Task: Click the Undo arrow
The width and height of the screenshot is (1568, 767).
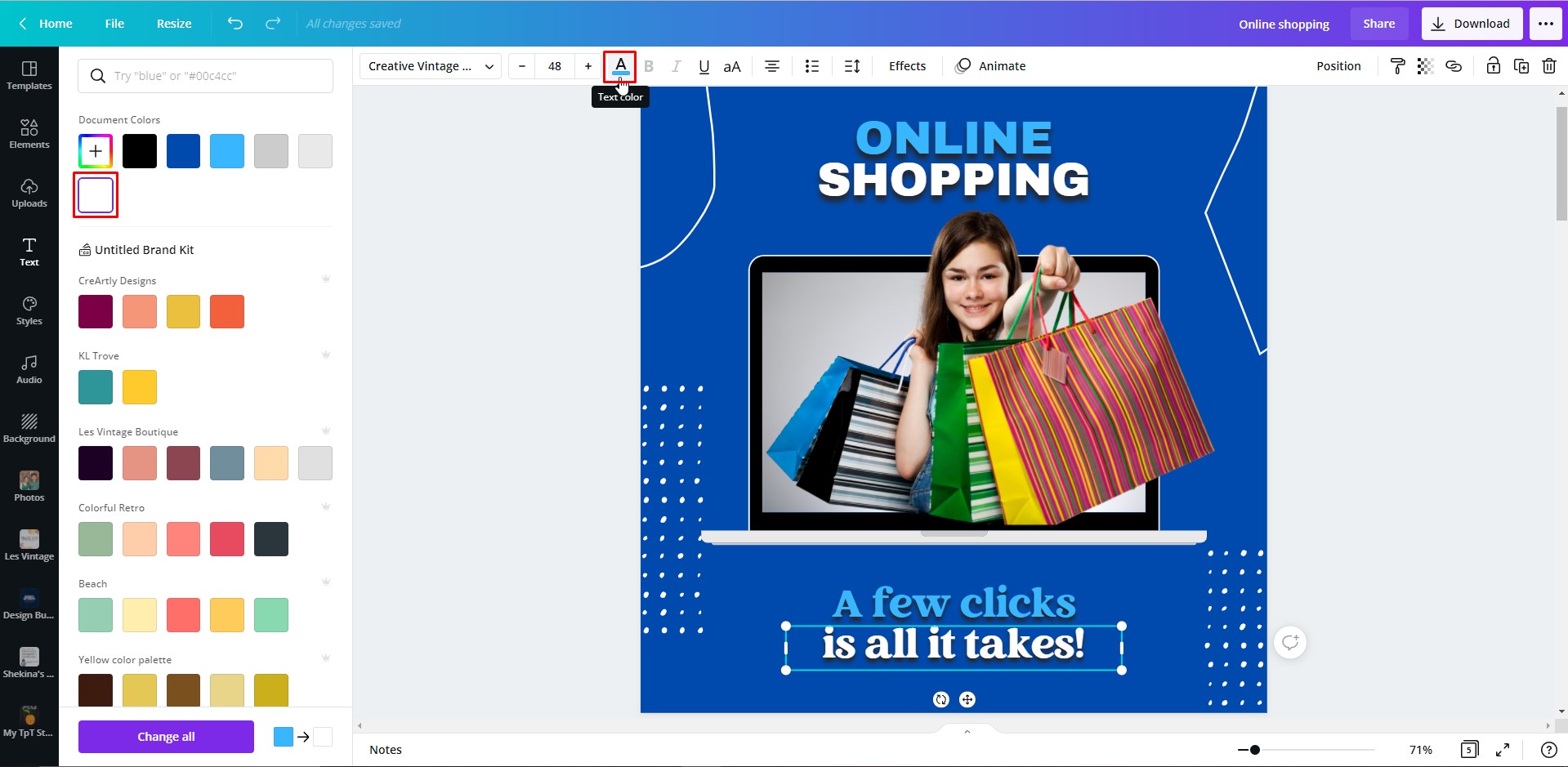Action: (x=235, y=24)
